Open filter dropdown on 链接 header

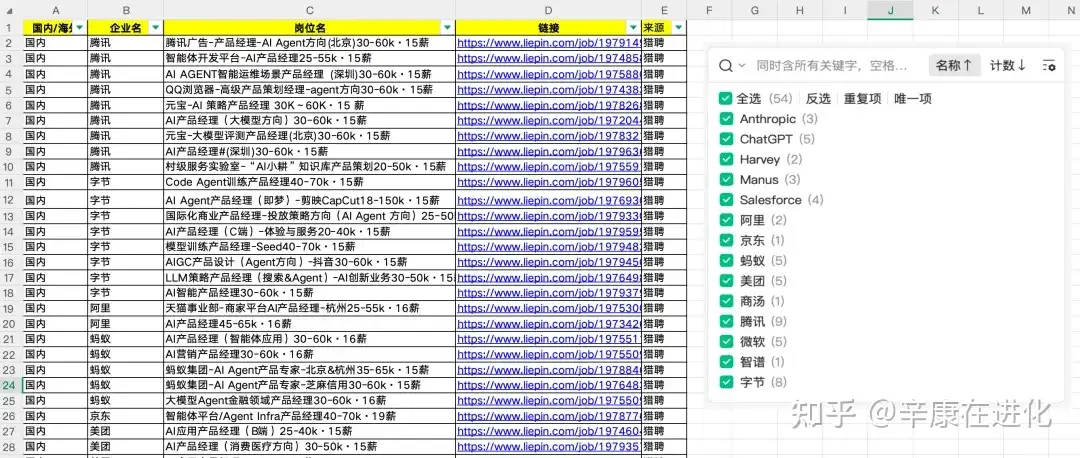click(x=634, y=28)
